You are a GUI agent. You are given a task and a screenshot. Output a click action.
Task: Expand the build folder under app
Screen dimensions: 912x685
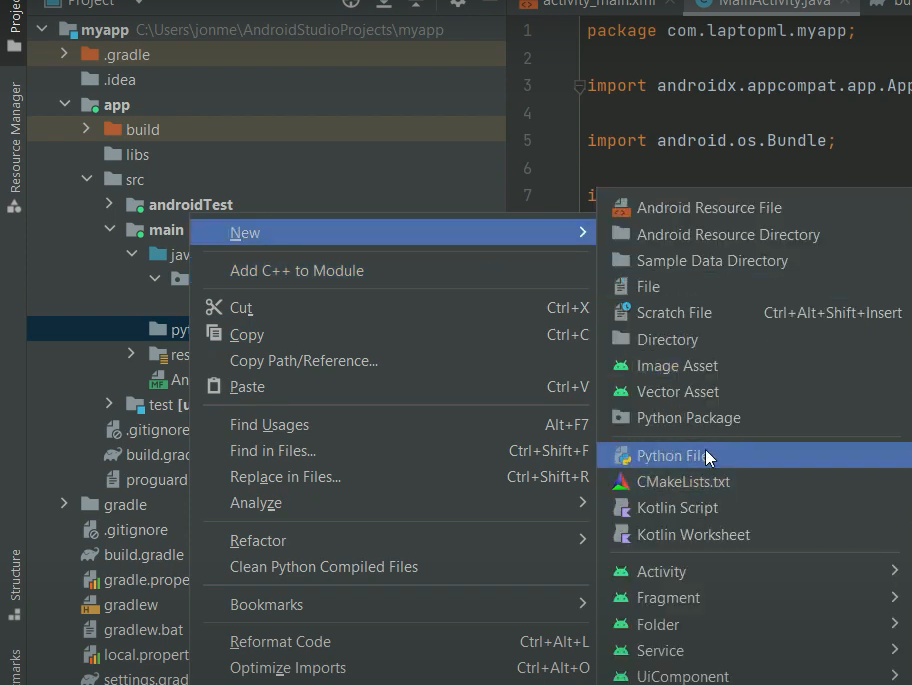(x=87, y=129)
